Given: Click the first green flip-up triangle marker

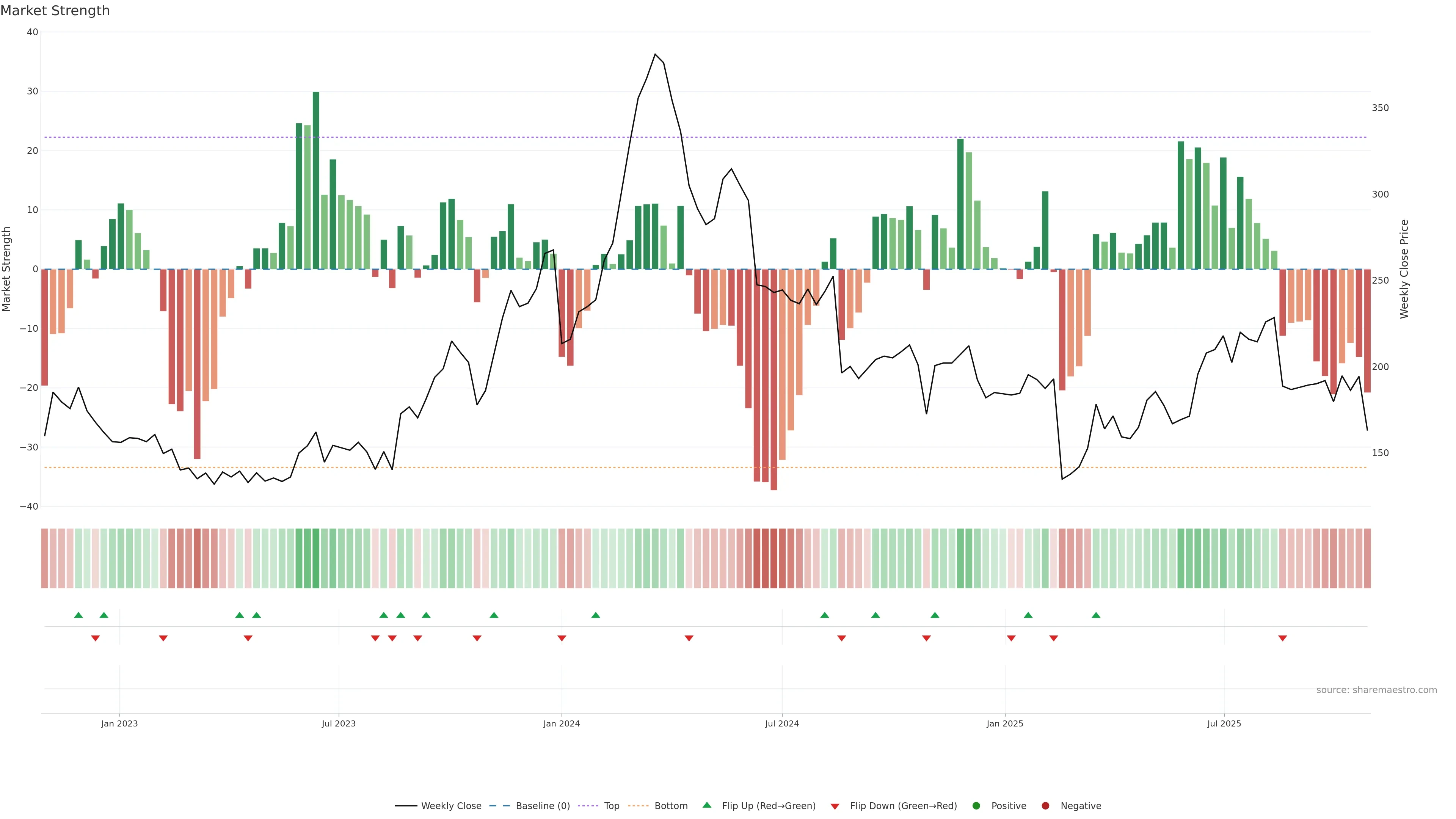Looking at the screenshot, I should [78, 615].
